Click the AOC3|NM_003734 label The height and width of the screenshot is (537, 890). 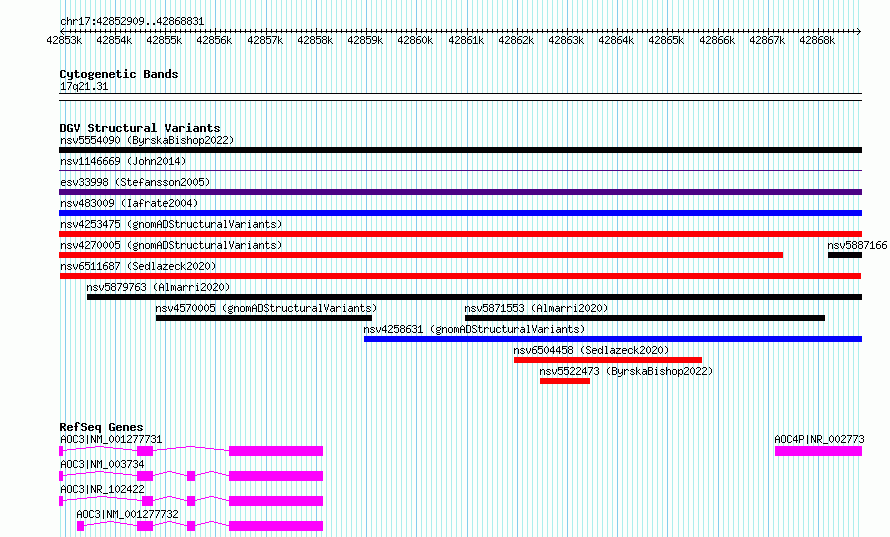[x=102, y=464]
